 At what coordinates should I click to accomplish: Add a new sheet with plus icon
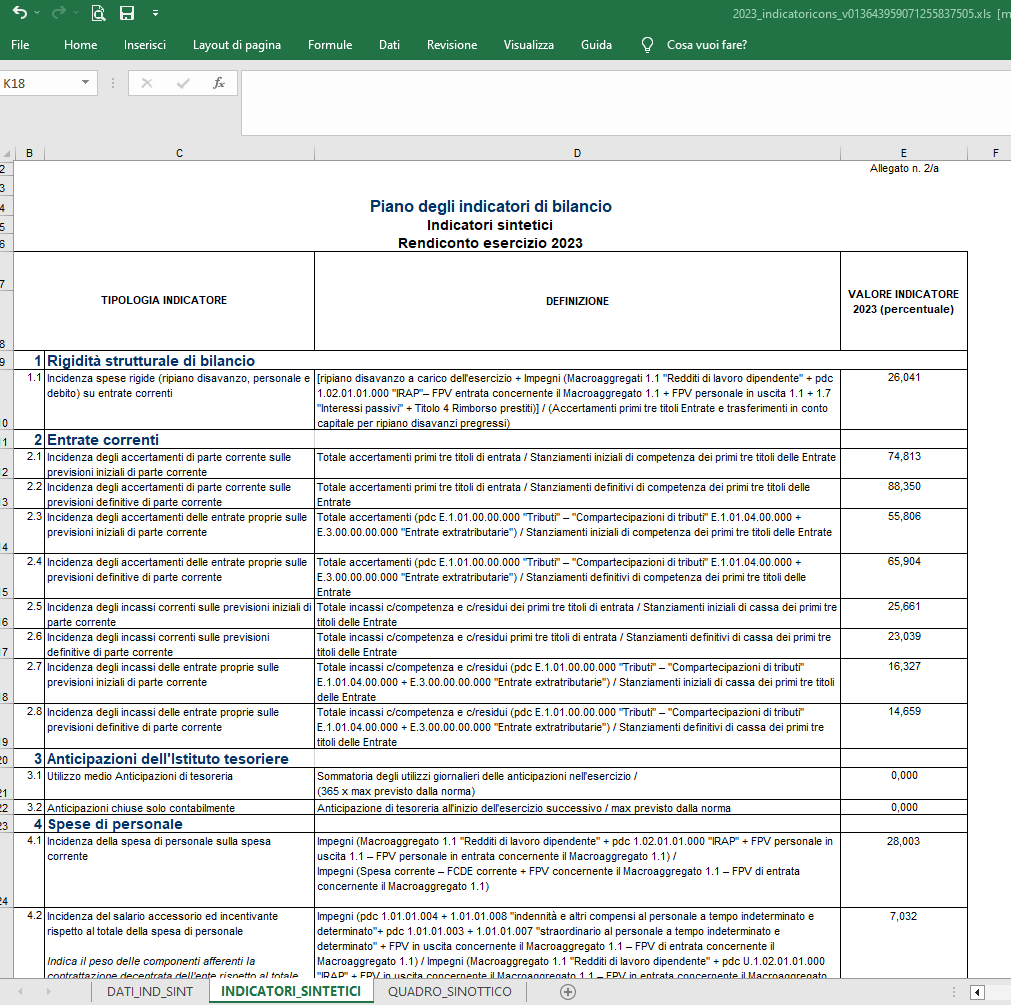[x=567, y=992]
